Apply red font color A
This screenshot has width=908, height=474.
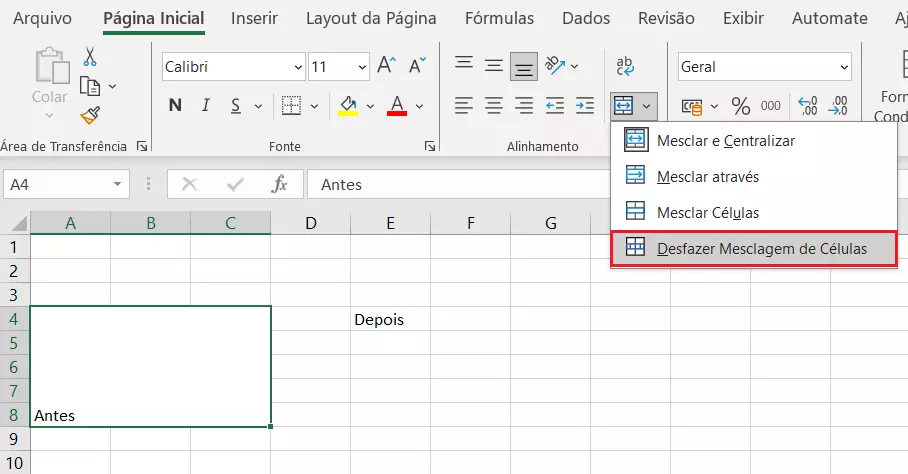pyautogui.click(x=397, y=105)
